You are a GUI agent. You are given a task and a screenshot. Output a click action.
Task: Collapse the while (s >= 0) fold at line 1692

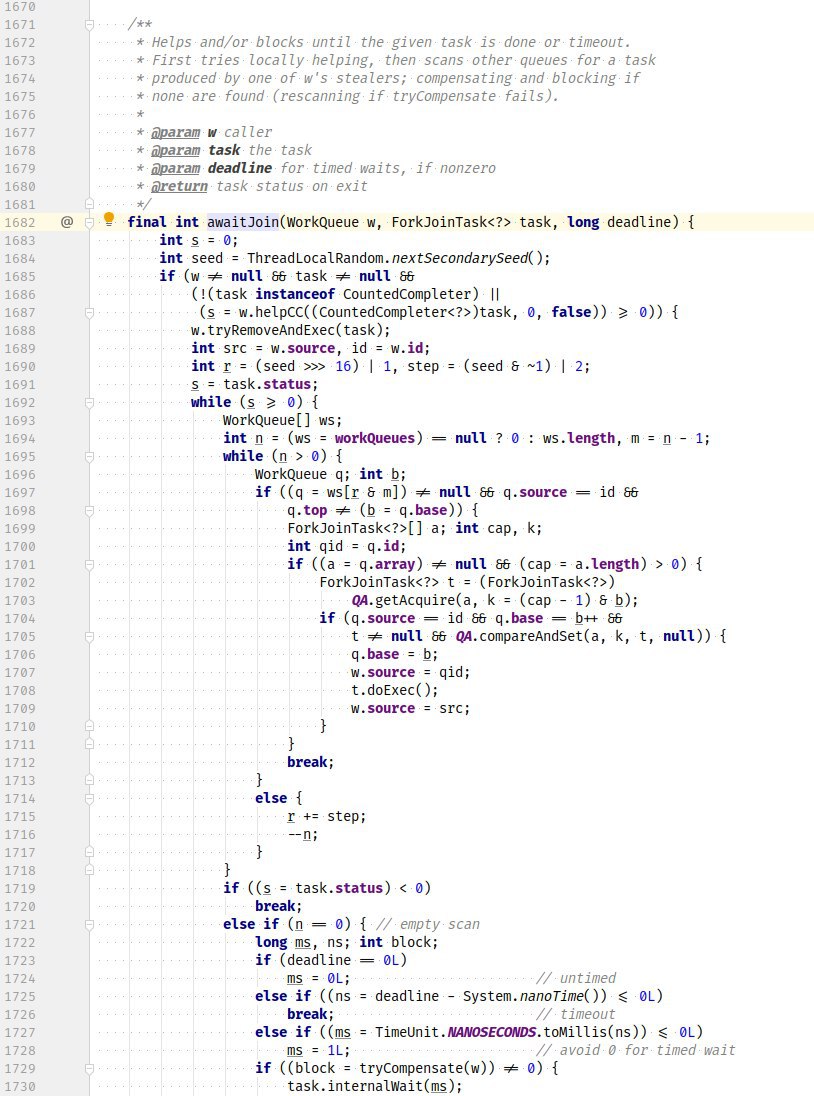coord(89,403)
